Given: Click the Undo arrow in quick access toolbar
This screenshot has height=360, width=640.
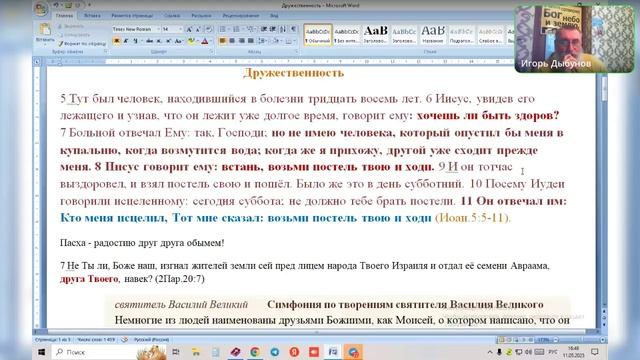Looking at the screenshot, I should (x=57, y=5).
